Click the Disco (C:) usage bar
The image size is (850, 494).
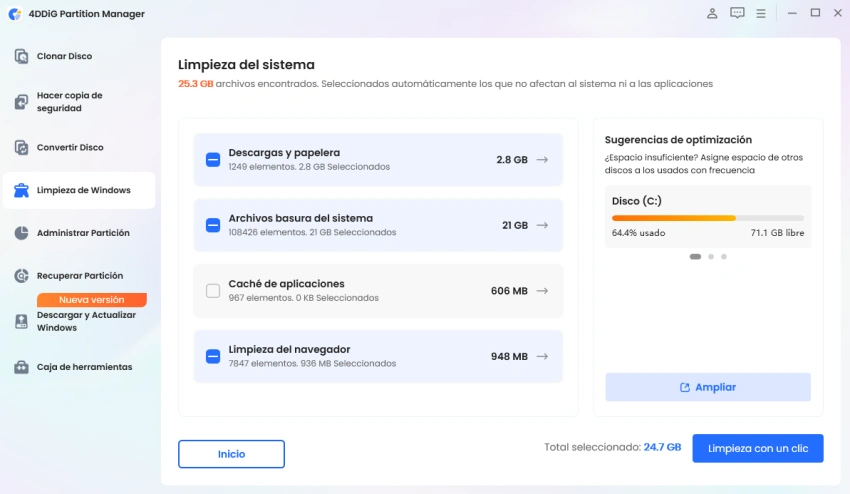[x=707, y=218]
